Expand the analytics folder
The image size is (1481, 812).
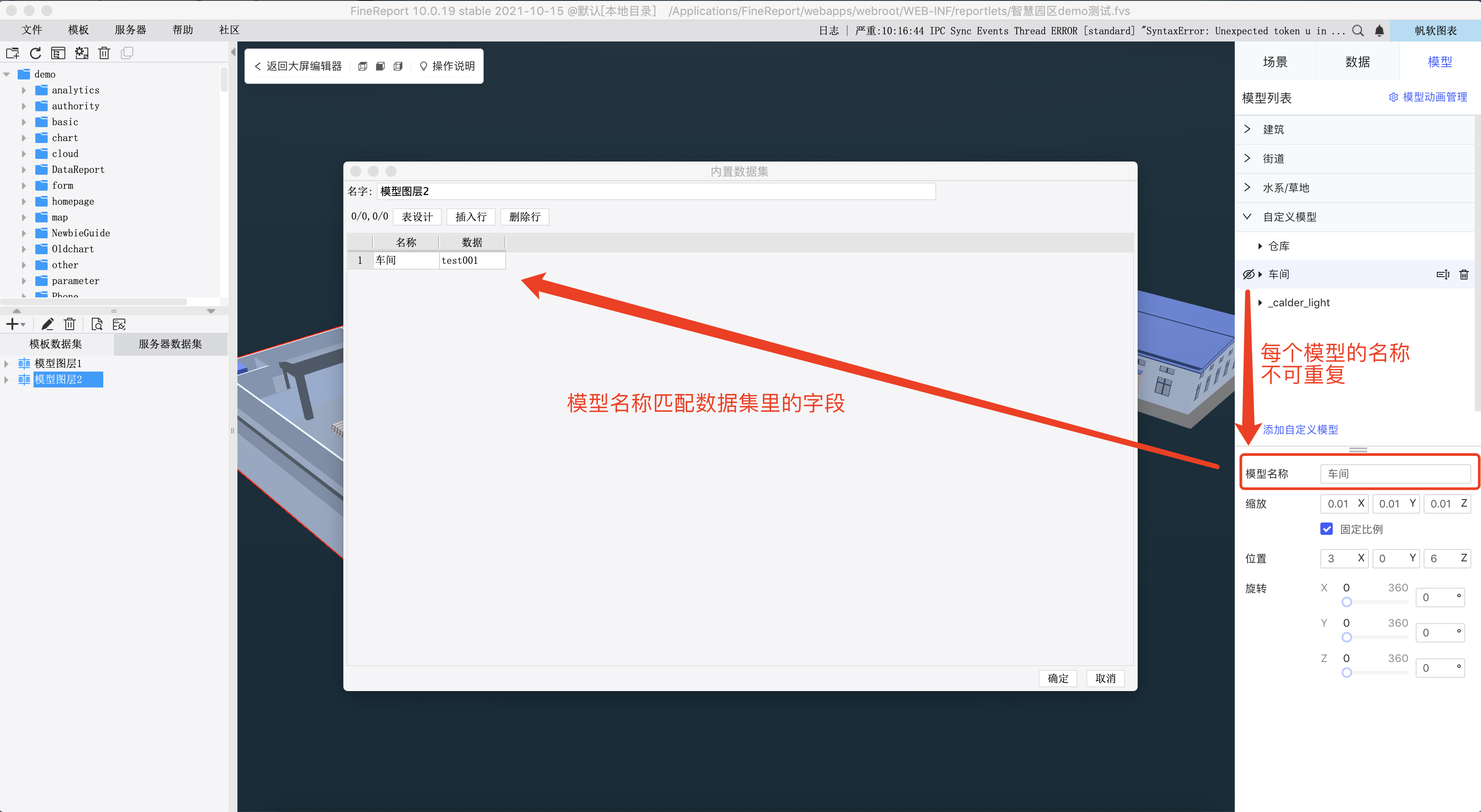[x=23, y=90]
